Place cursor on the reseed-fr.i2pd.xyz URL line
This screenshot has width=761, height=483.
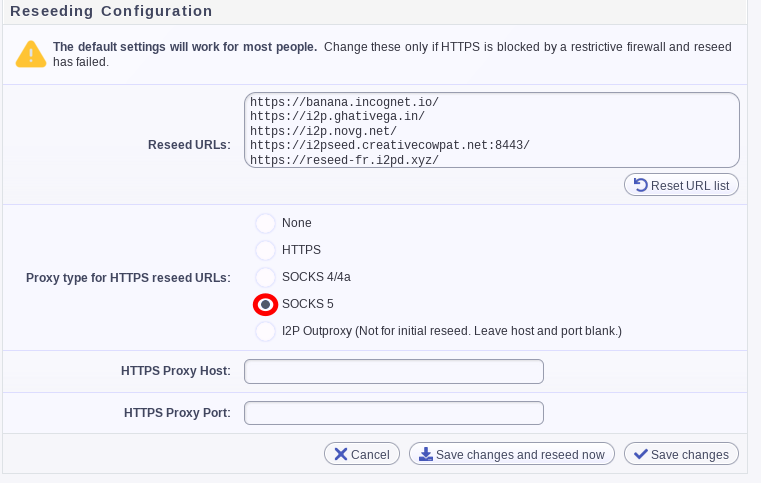345,160
